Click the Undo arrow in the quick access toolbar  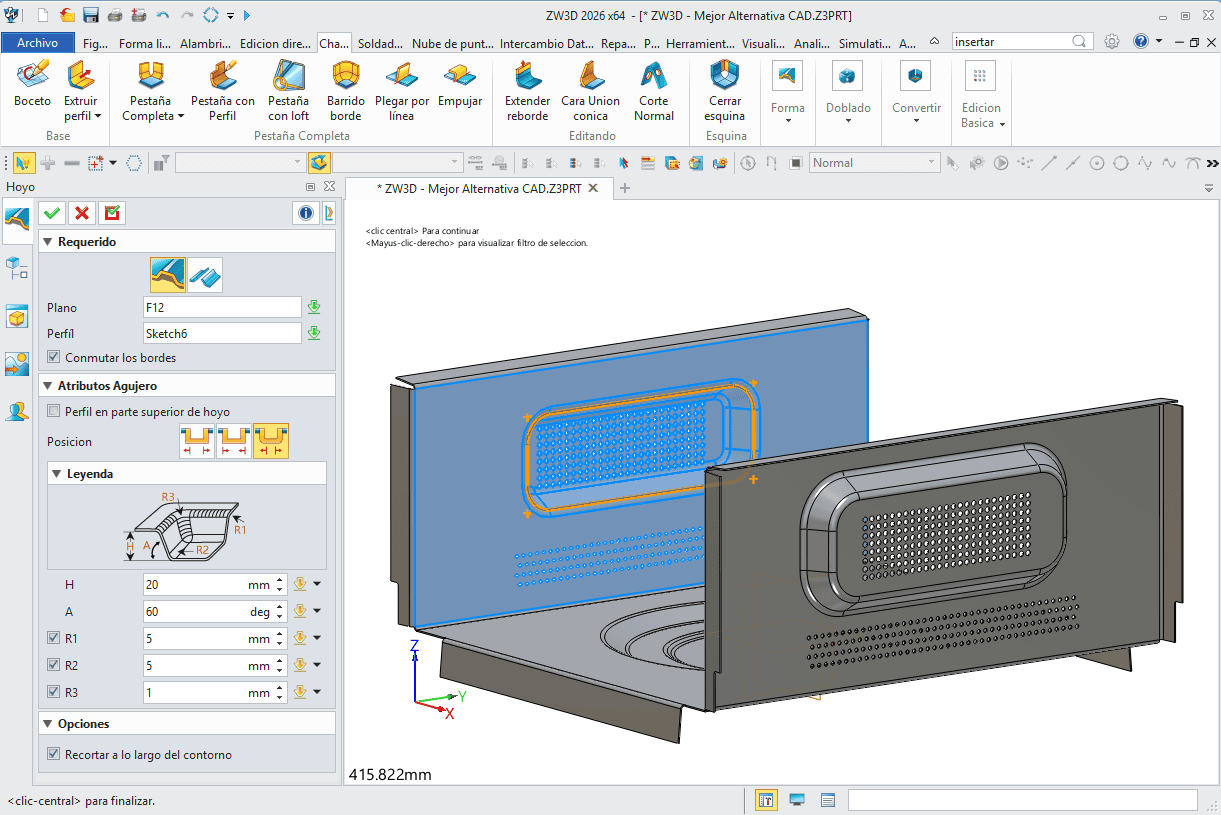pyautogui.click(x=163, y=15)
